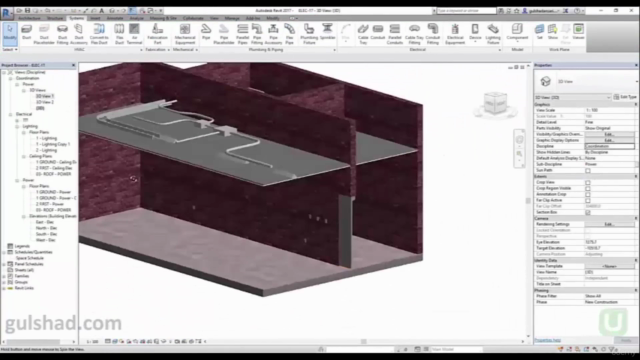The height and width of the screenshot is (360, 640).
Task: Select the Pipe Fitting tool
Action: (257, 33)
